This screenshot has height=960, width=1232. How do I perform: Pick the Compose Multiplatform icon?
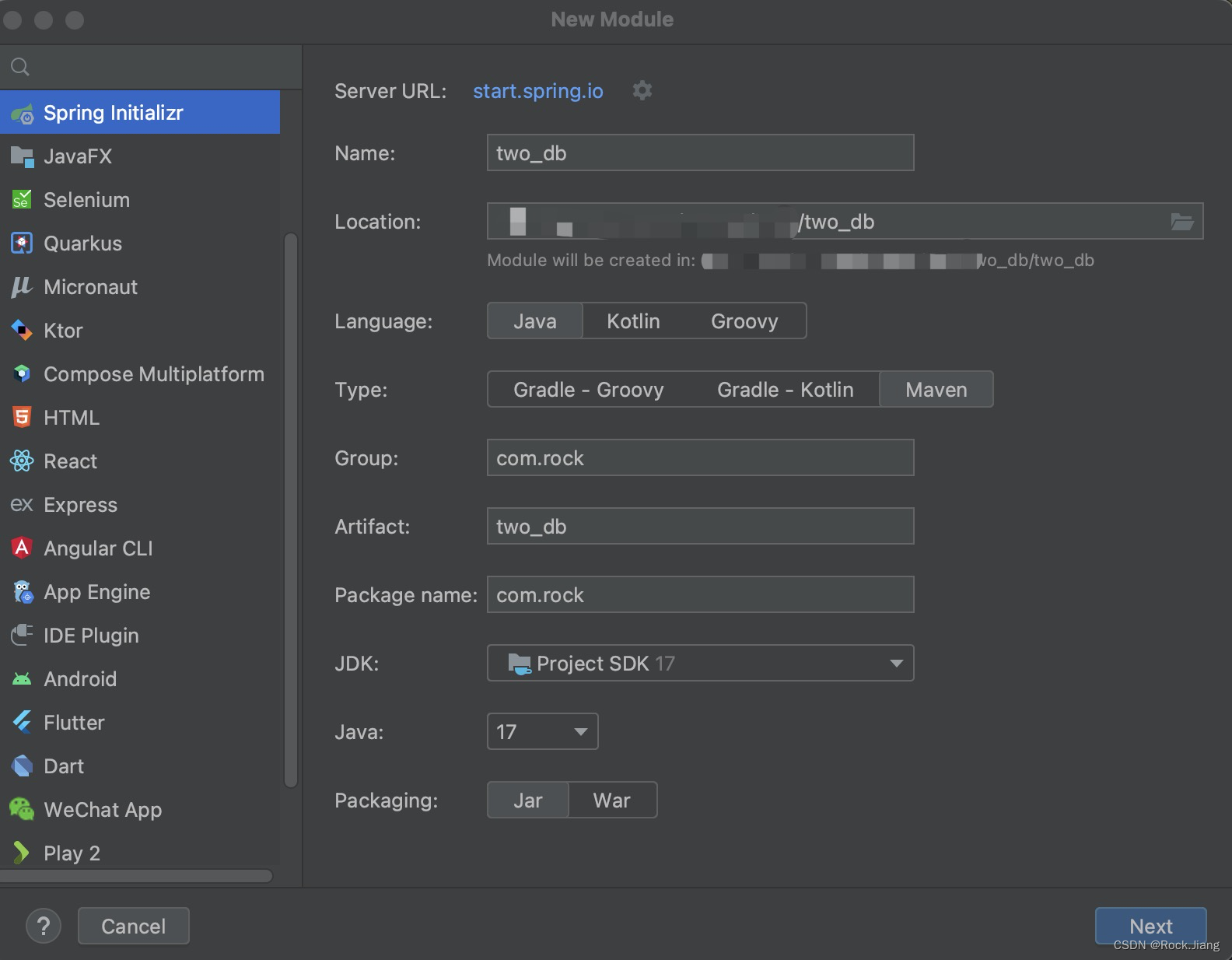click(22, 374)
